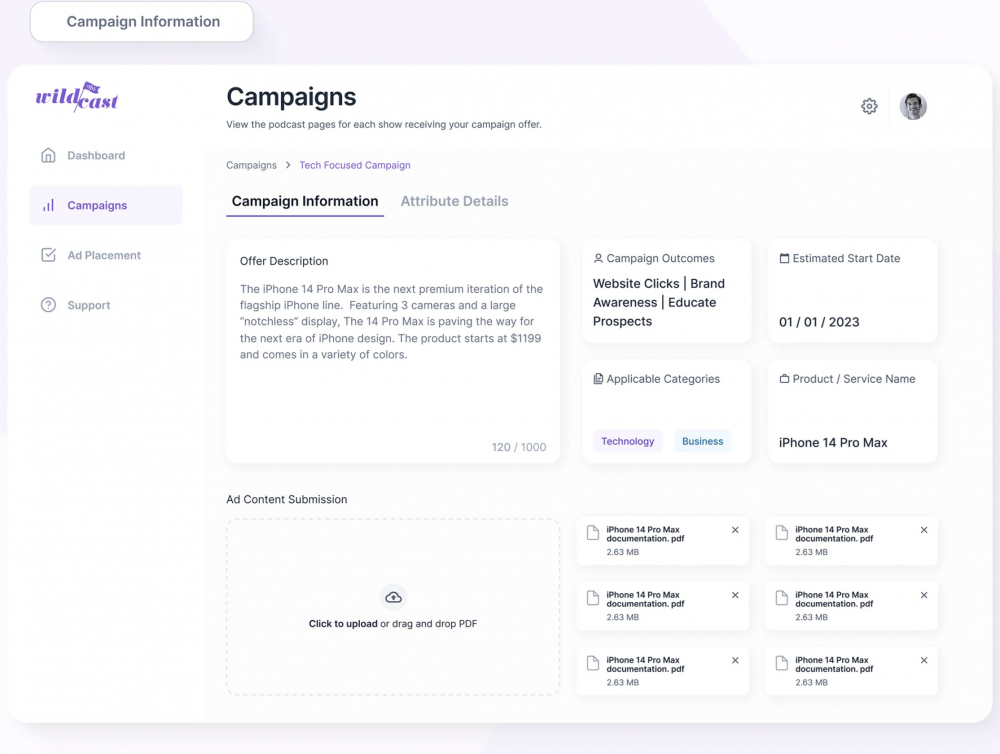Click the Ad Content Submission heading
Image resolution: width=1000 pixels, height=754 pixels.
(x=286, y=499)
